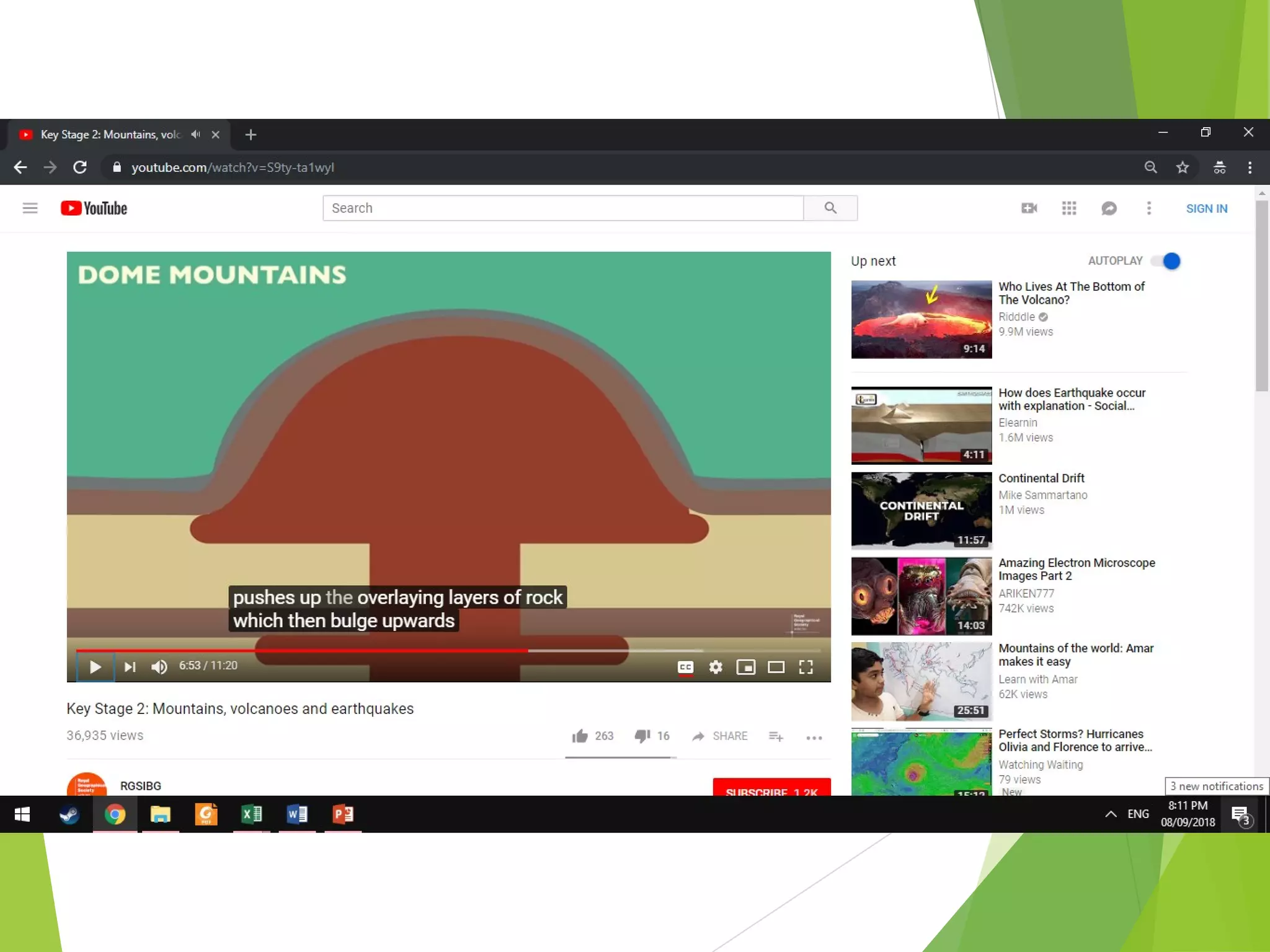1270x952 pixels.
Task: Open the hamburger guide menu
Action: [x=30, y=208]
